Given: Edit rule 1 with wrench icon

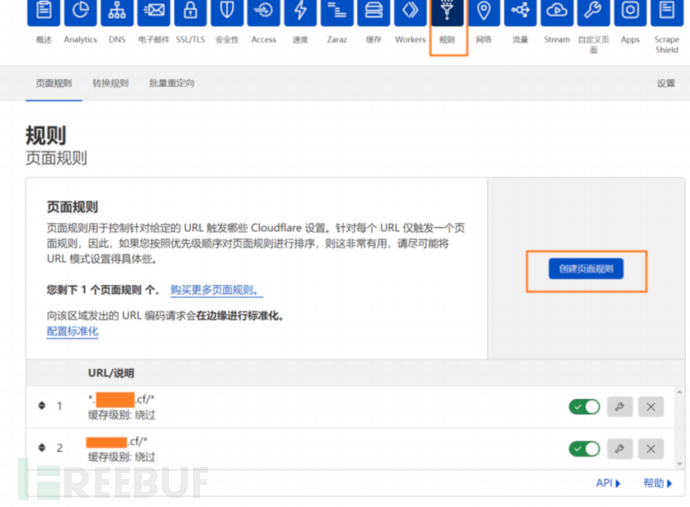Looking at the screenshot, I should [620, 407].
